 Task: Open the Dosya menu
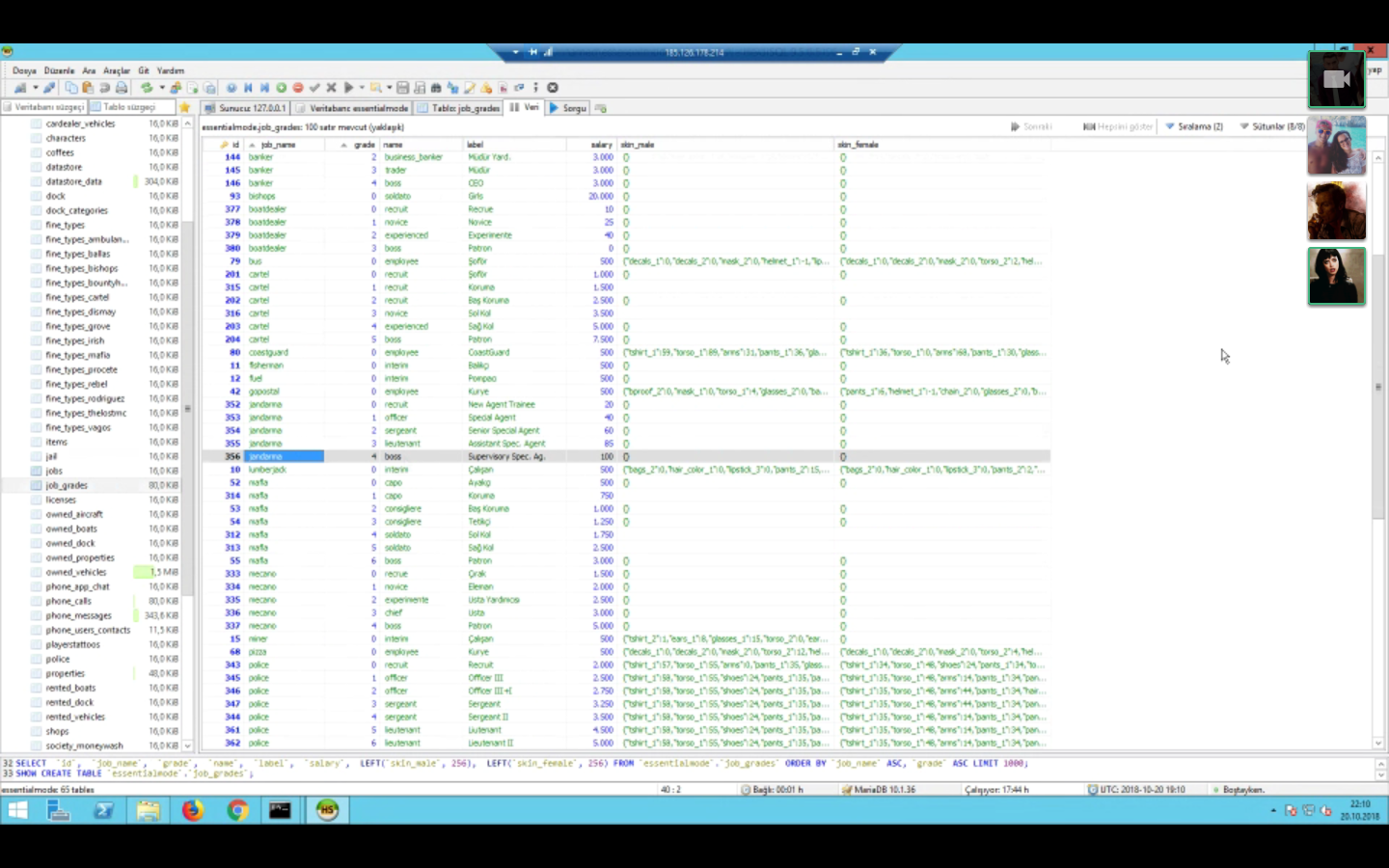[x=24, y=70]
